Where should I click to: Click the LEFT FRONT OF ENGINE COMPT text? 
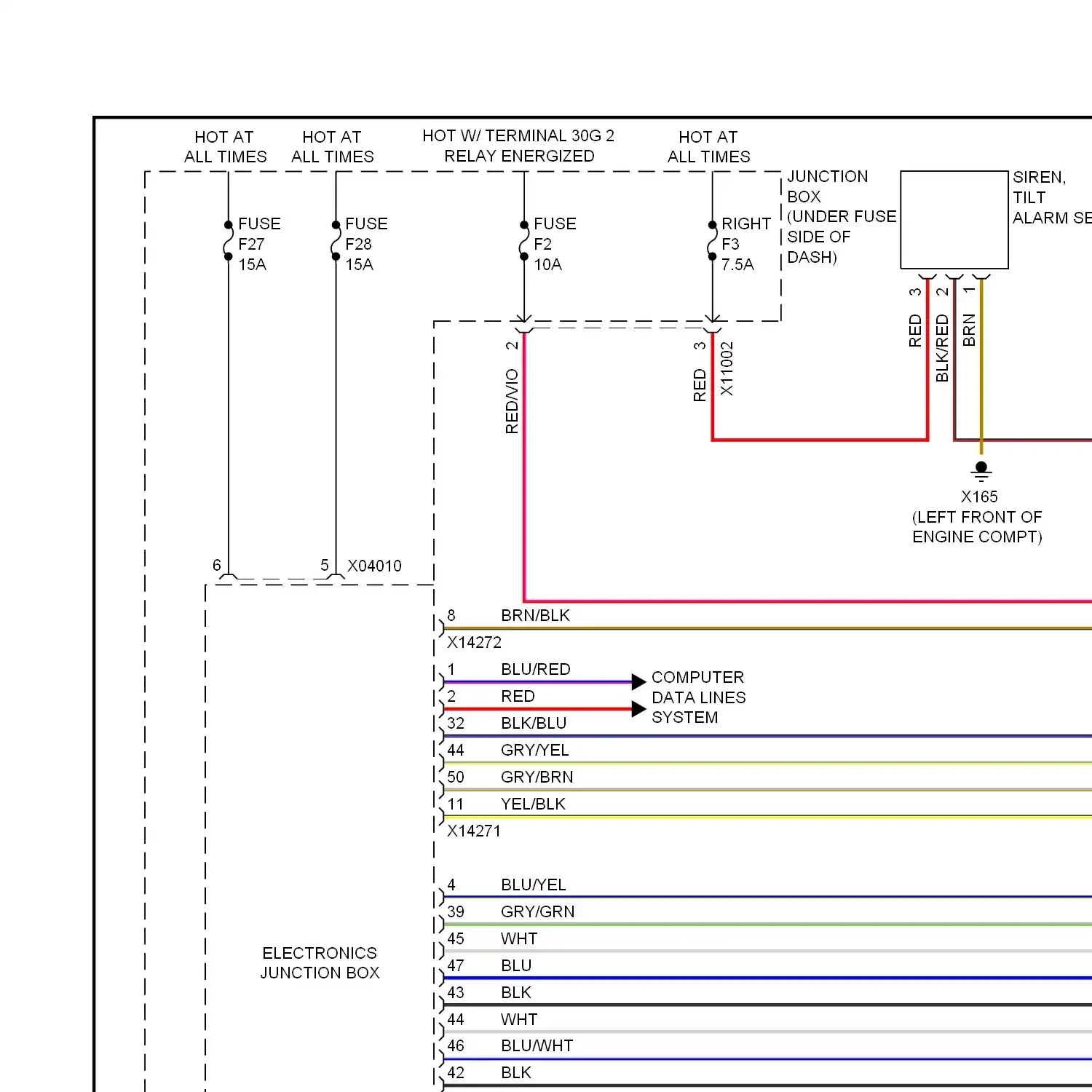pos(977,527)
